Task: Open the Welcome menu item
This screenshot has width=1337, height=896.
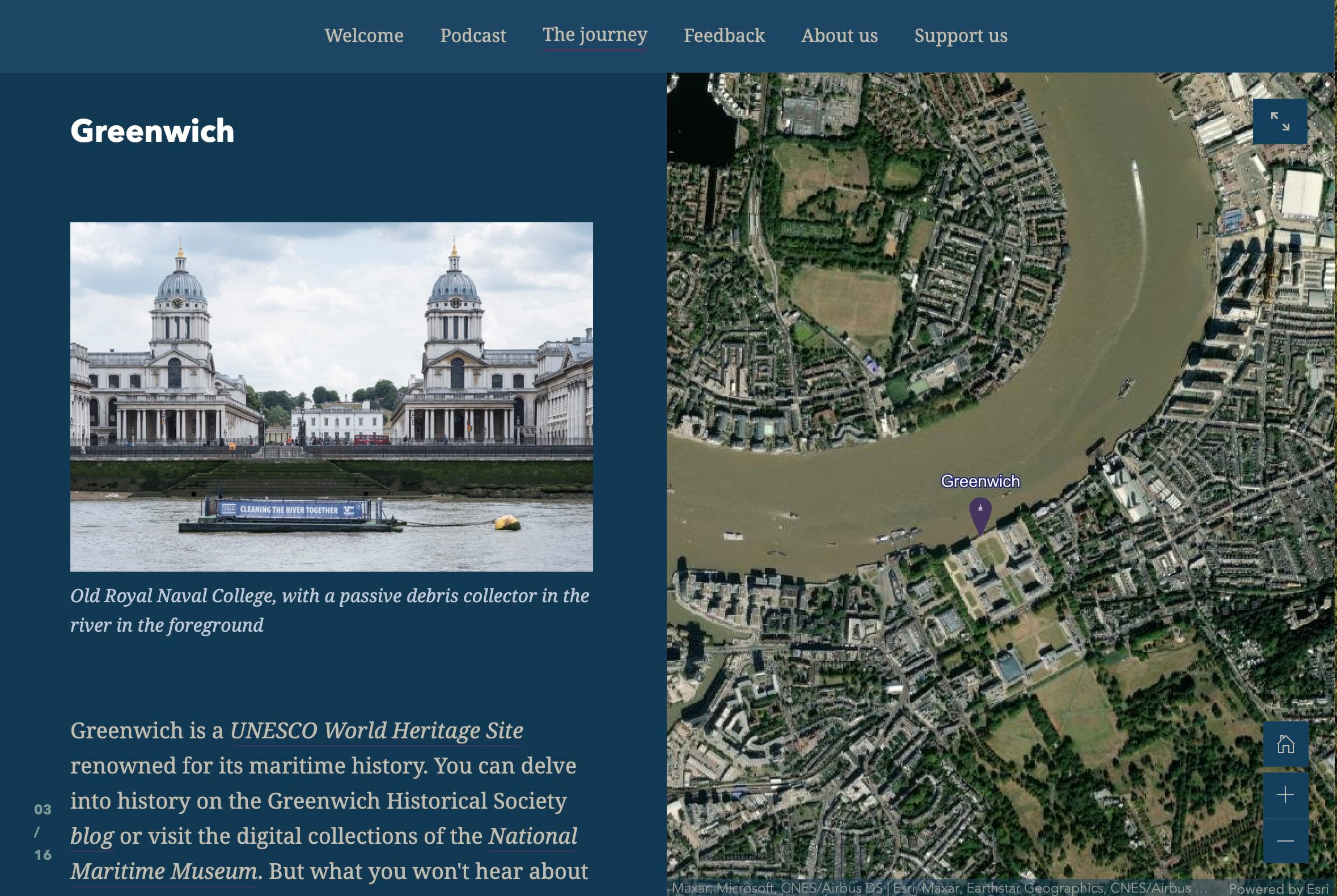Action: tap(364, 35)
